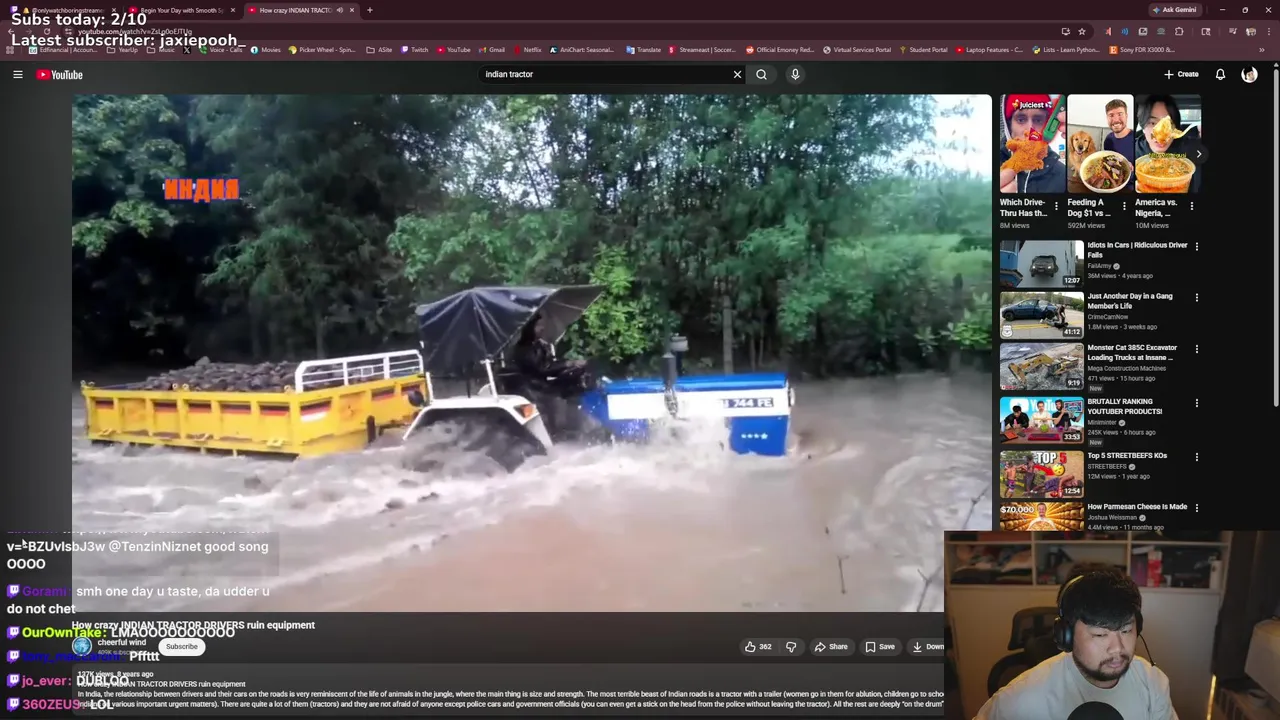Open options for 'America vs. Nigeria' short
The image size is (1280, 720).
pyautogui.click(x=1191, y=206)
